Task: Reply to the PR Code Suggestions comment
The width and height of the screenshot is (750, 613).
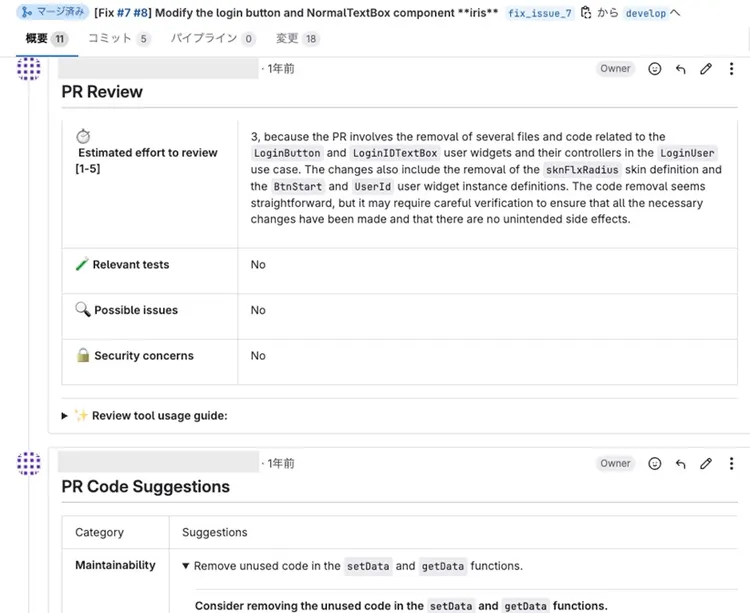Action: tap(681, 464)
